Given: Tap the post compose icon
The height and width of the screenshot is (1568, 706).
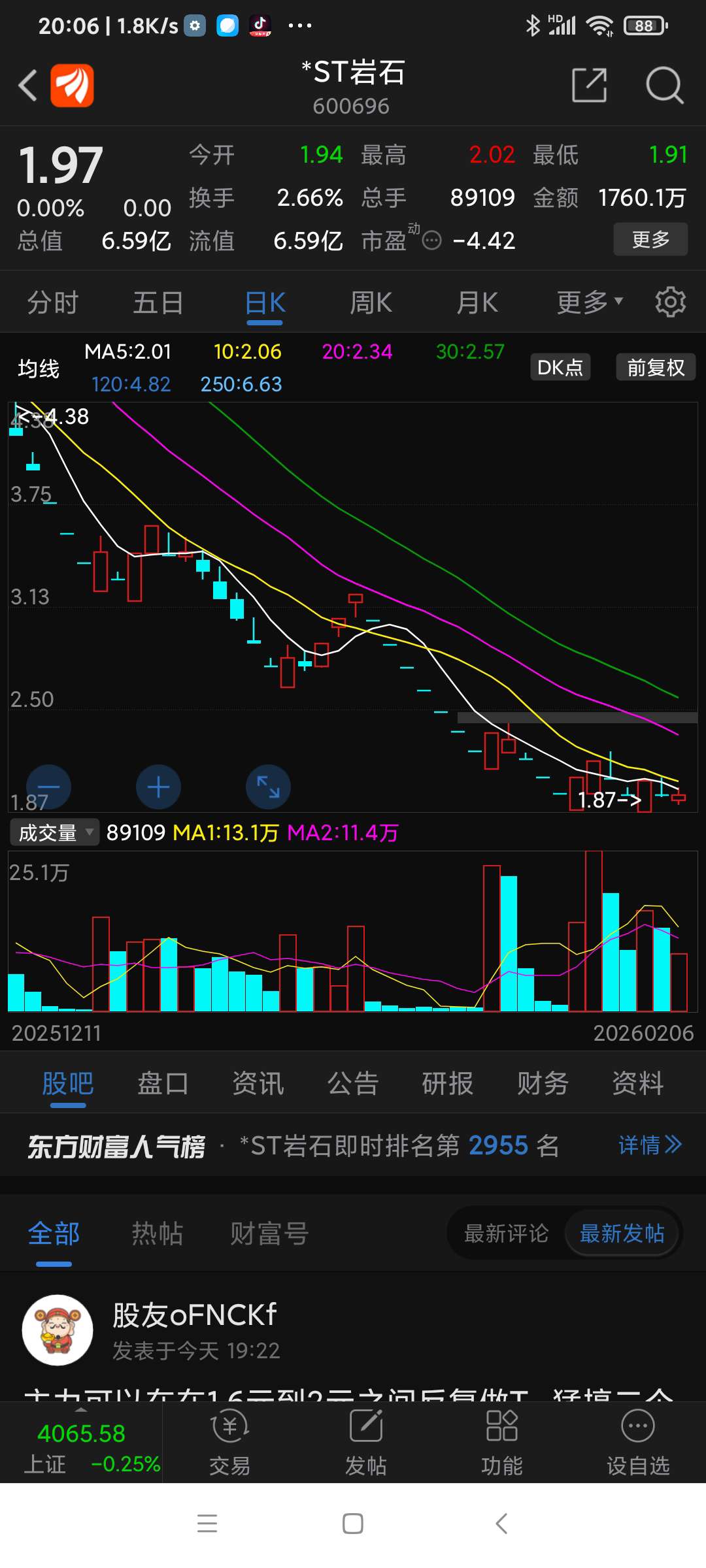Looking at the screenshot, I should click(366, 1426).
